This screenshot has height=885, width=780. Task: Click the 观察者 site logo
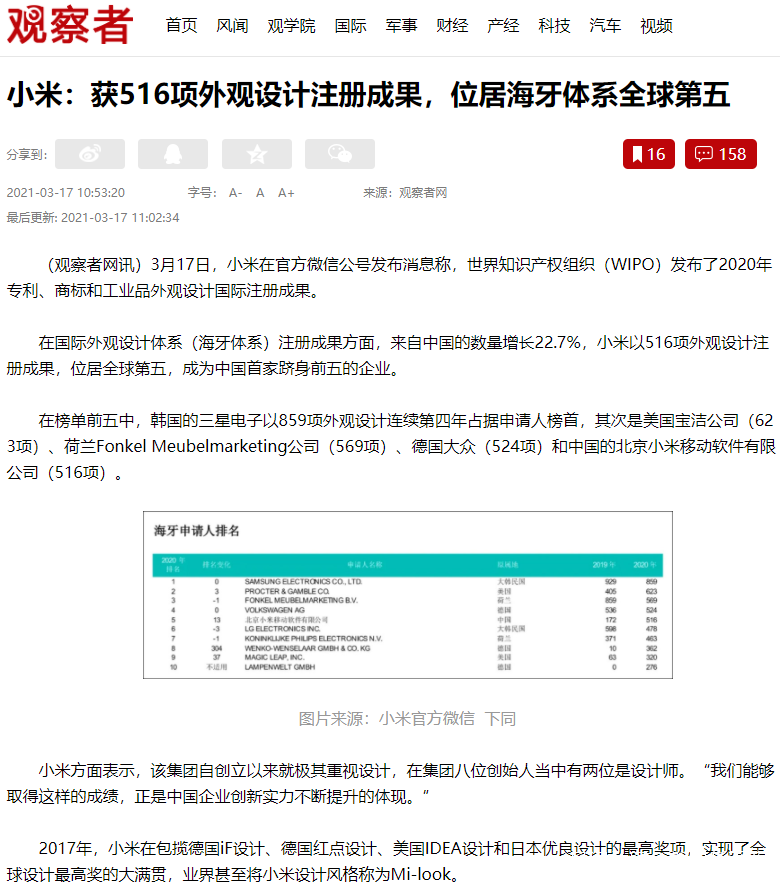click(x=69, y=25)
